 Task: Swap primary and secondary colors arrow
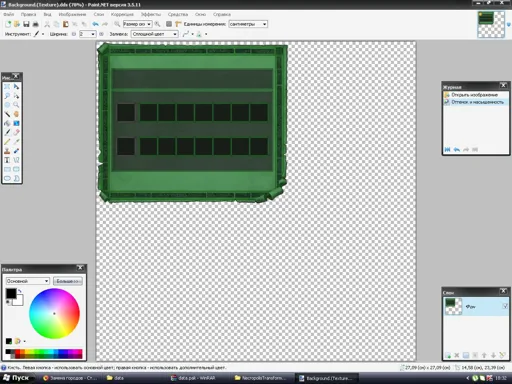pyautogui.click(x=20, y=291)
